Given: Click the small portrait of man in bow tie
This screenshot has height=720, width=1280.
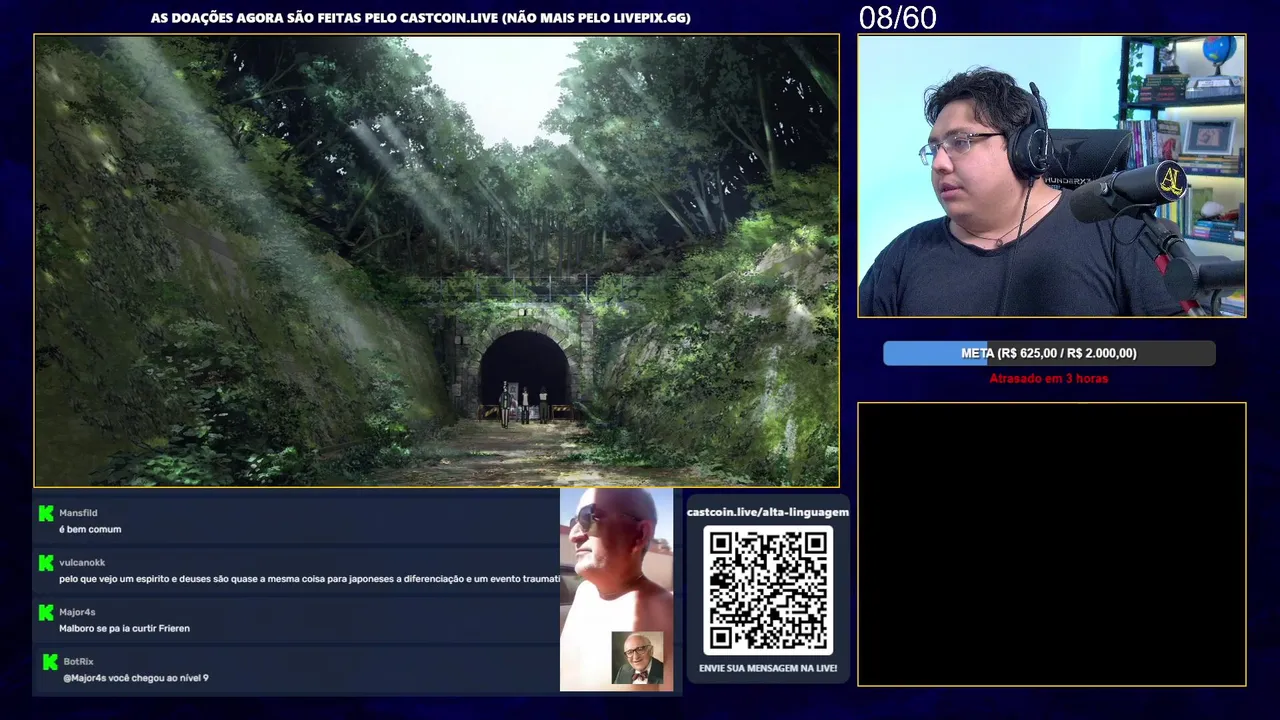Looking at the screenshot, I should point(637,658).
